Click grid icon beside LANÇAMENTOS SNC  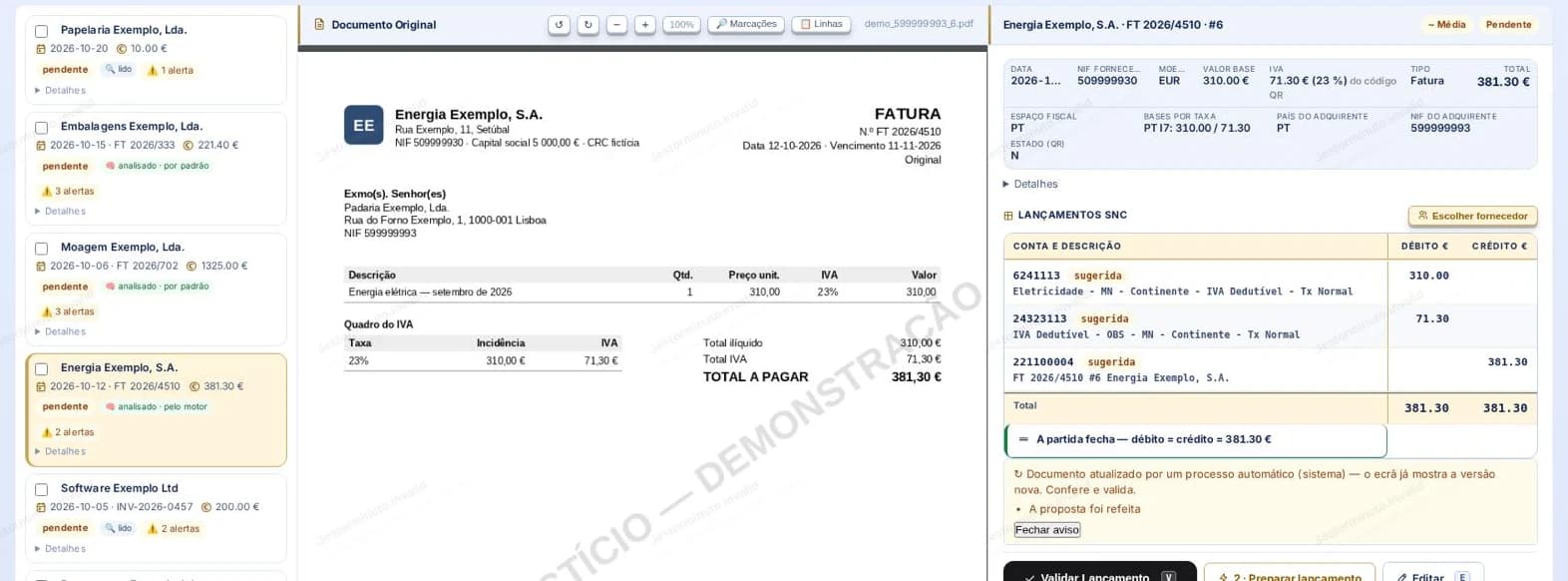click(1007, 216)
